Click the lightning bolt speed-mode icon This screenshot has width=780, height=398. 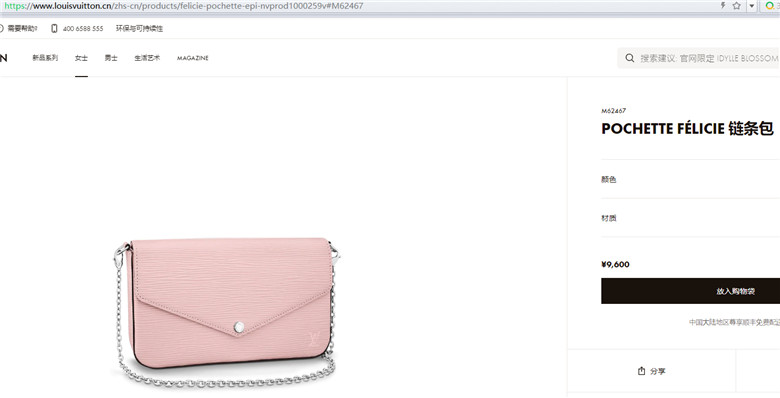(x=723, y=5)
